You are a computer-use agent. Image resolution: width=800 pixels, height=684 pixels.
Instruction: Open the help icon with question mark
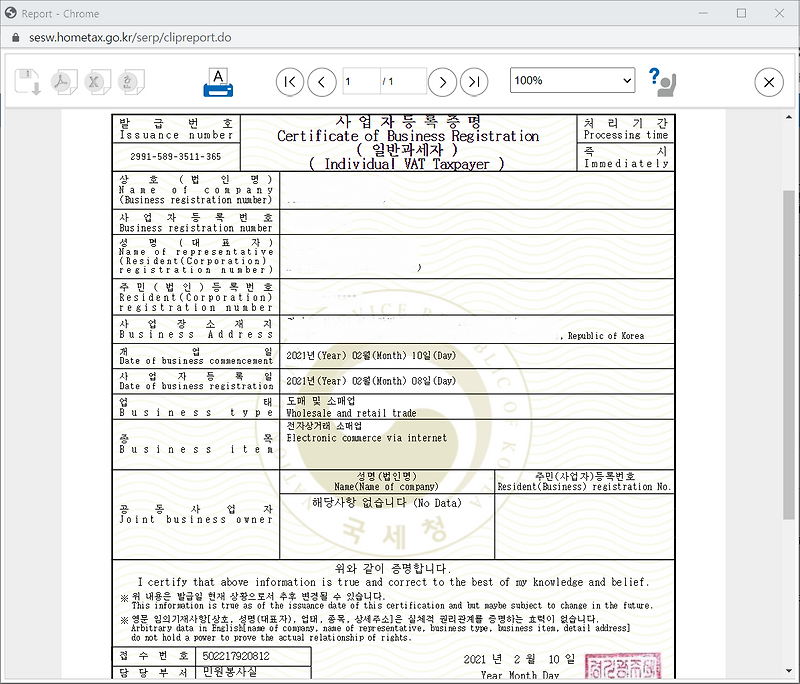662,82
